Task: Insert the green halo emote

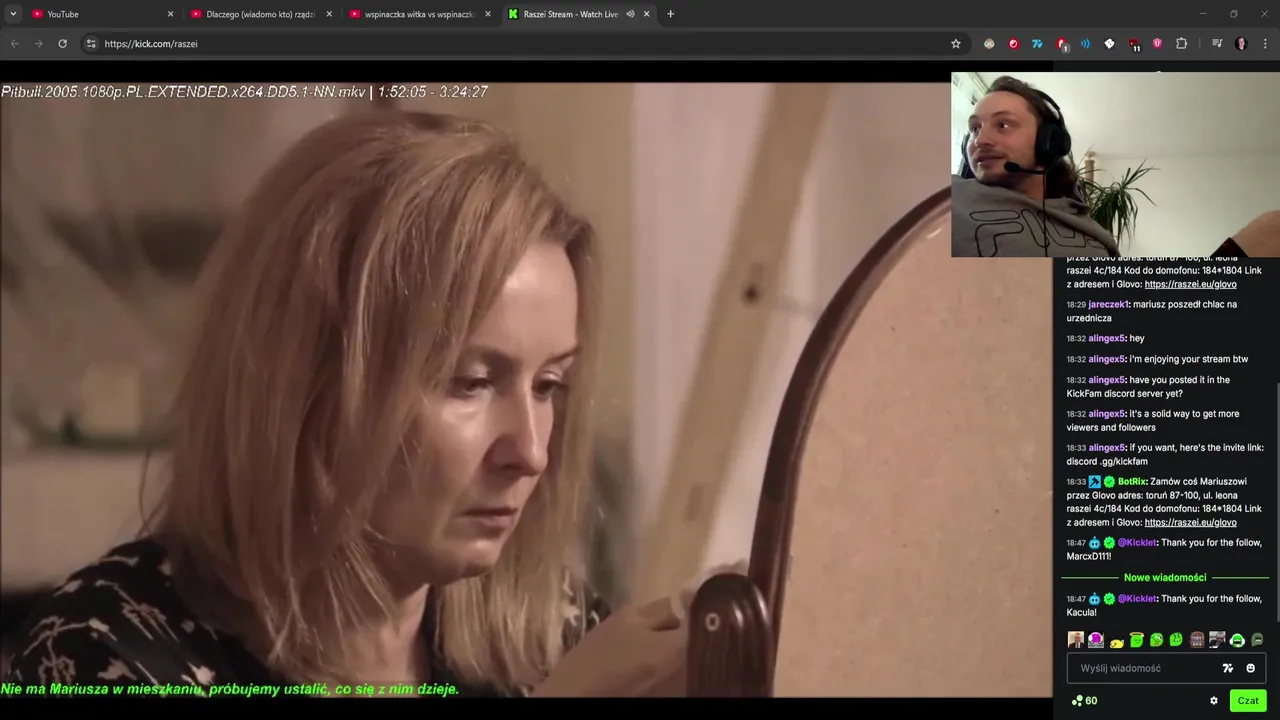Action: (1137, 640)
